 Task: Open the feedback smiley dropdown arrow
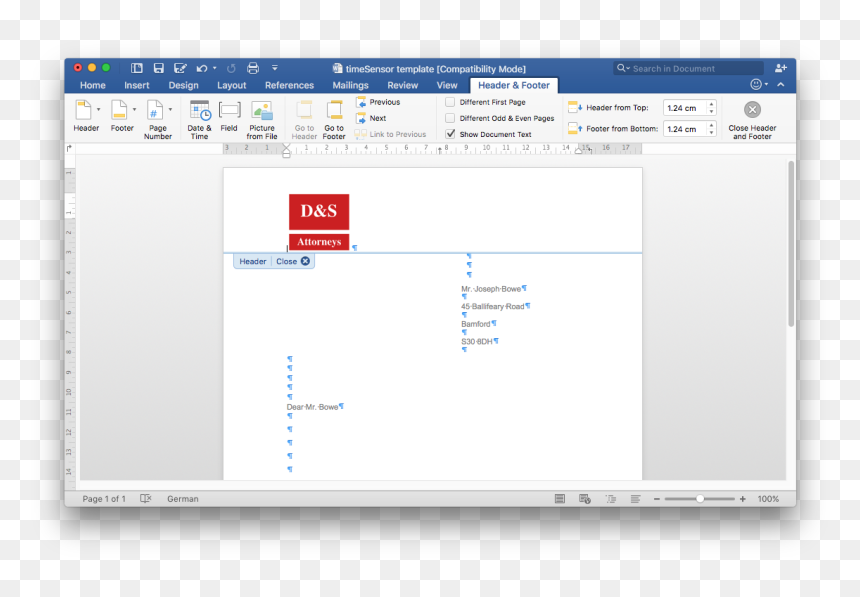[x=766, y=85]
